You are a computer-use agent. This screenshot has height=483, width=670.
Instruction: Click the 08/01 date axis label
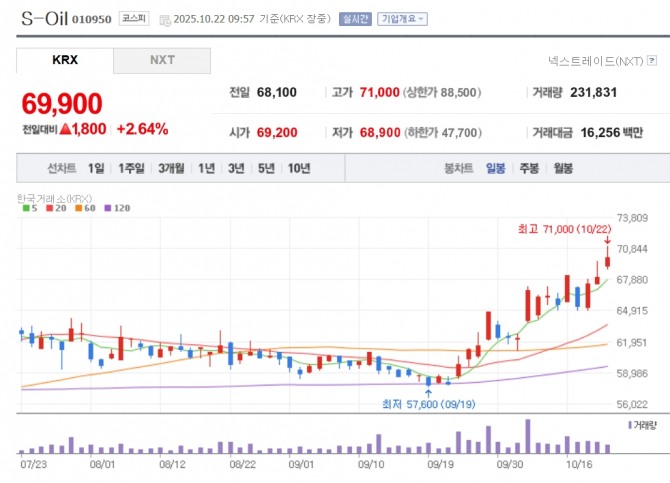pyautogui.click(x=103, y=464)
